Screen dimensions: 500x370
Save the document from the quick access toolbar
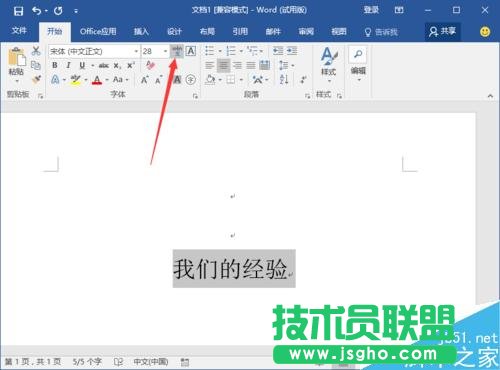(x=18, y=11)
